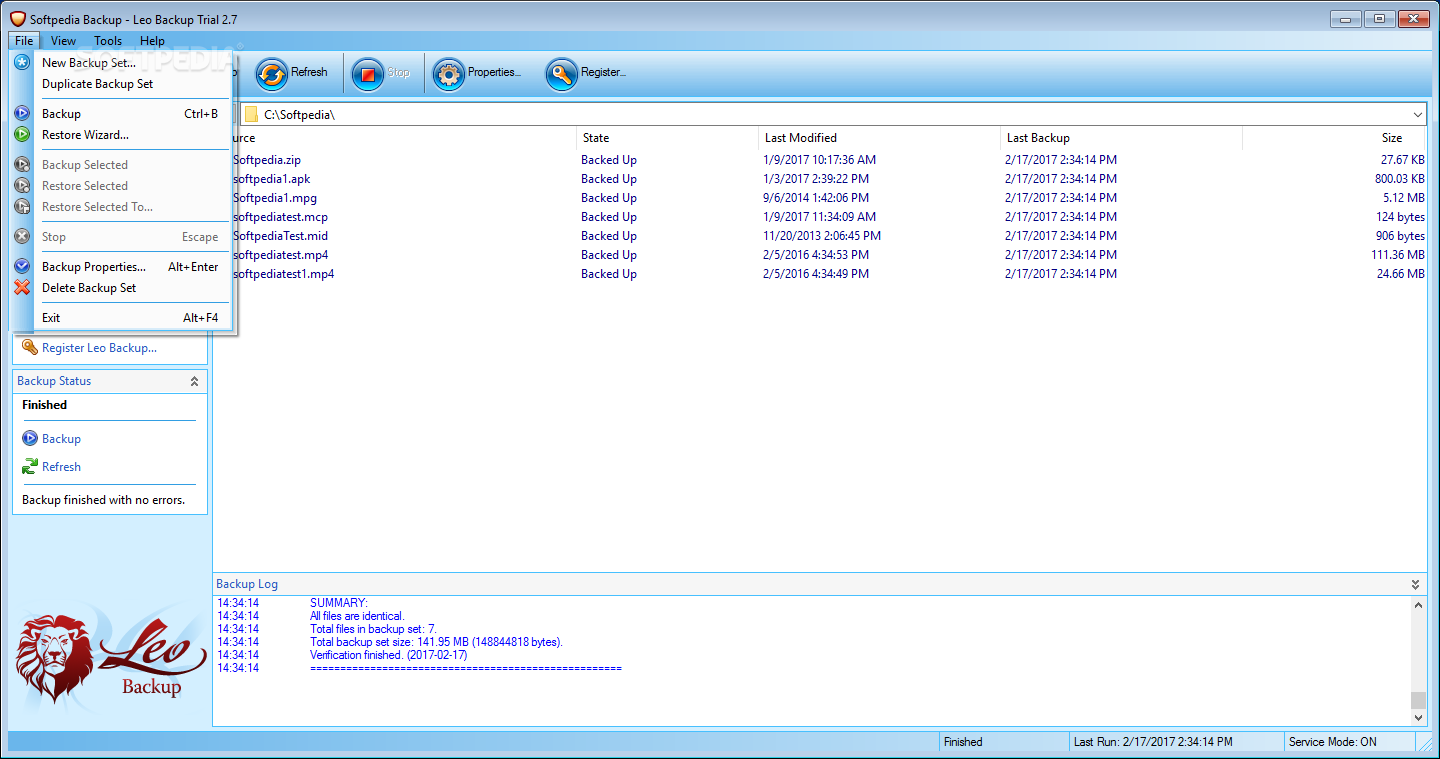Collapse the Backup Log panel
The width and height of the screenshot is (1440, 759).
pyautogui.click(x=1415, y=584)
